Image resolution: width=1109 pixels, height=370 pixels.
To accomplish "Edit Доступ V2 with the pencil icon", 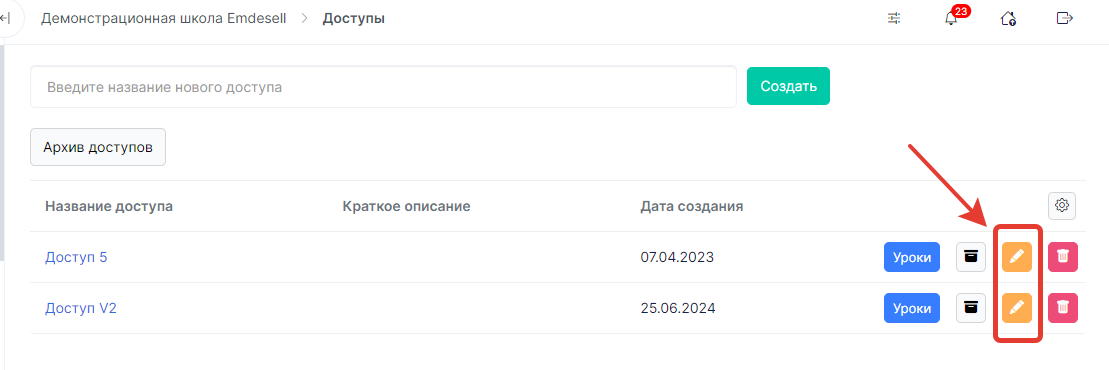I will coord(1016,308).
